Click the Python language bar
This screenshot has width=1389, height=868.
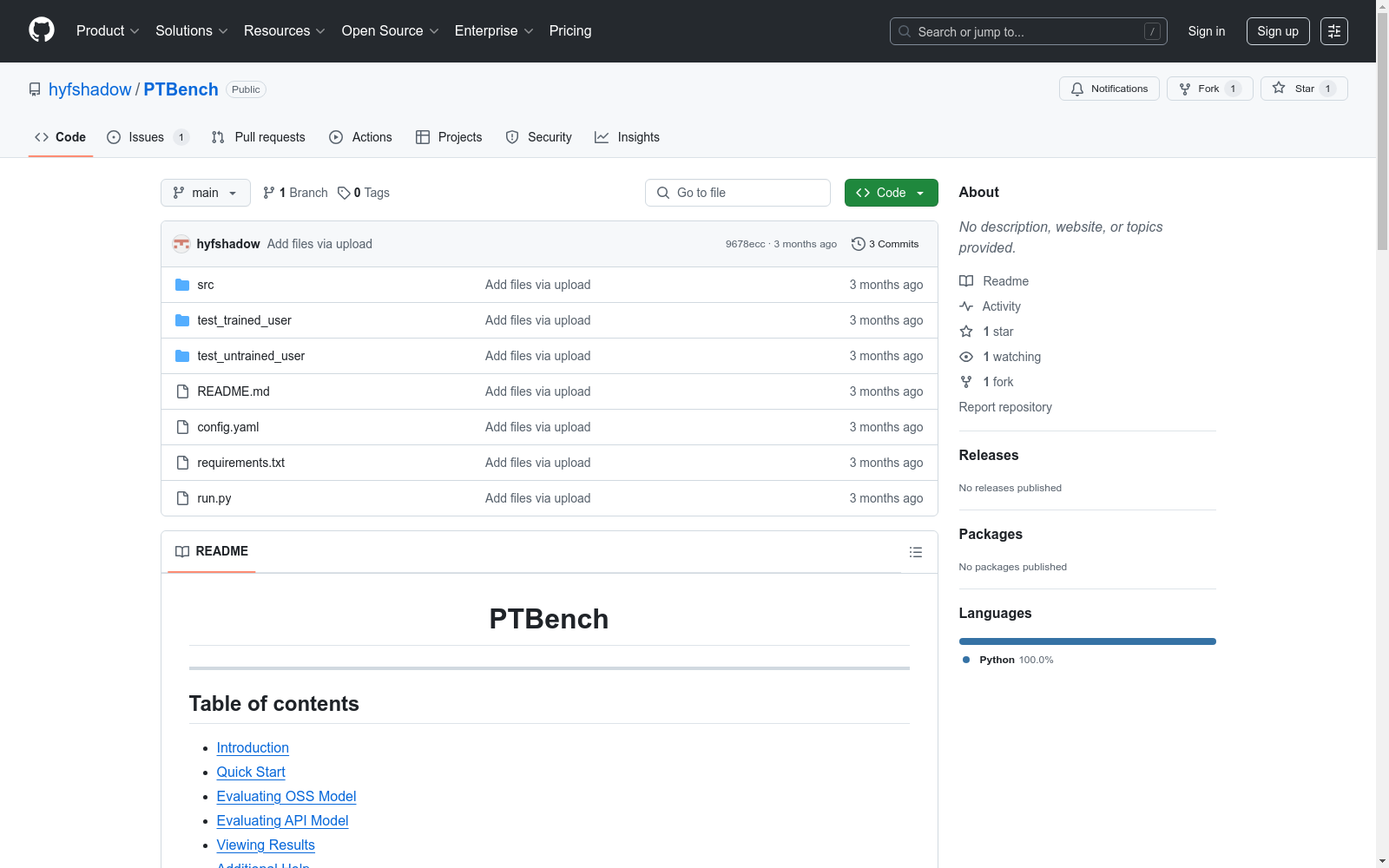click(x=1088, y=641)
